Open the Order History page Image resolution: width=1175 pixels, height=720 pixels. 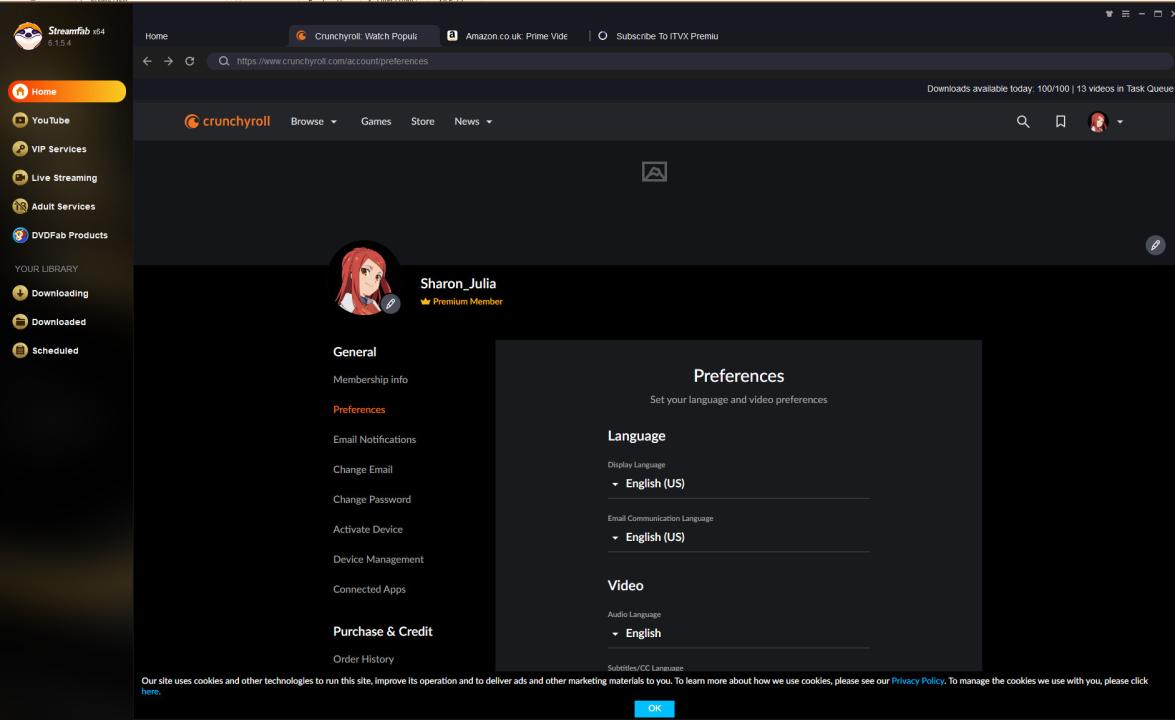[363, 659]
